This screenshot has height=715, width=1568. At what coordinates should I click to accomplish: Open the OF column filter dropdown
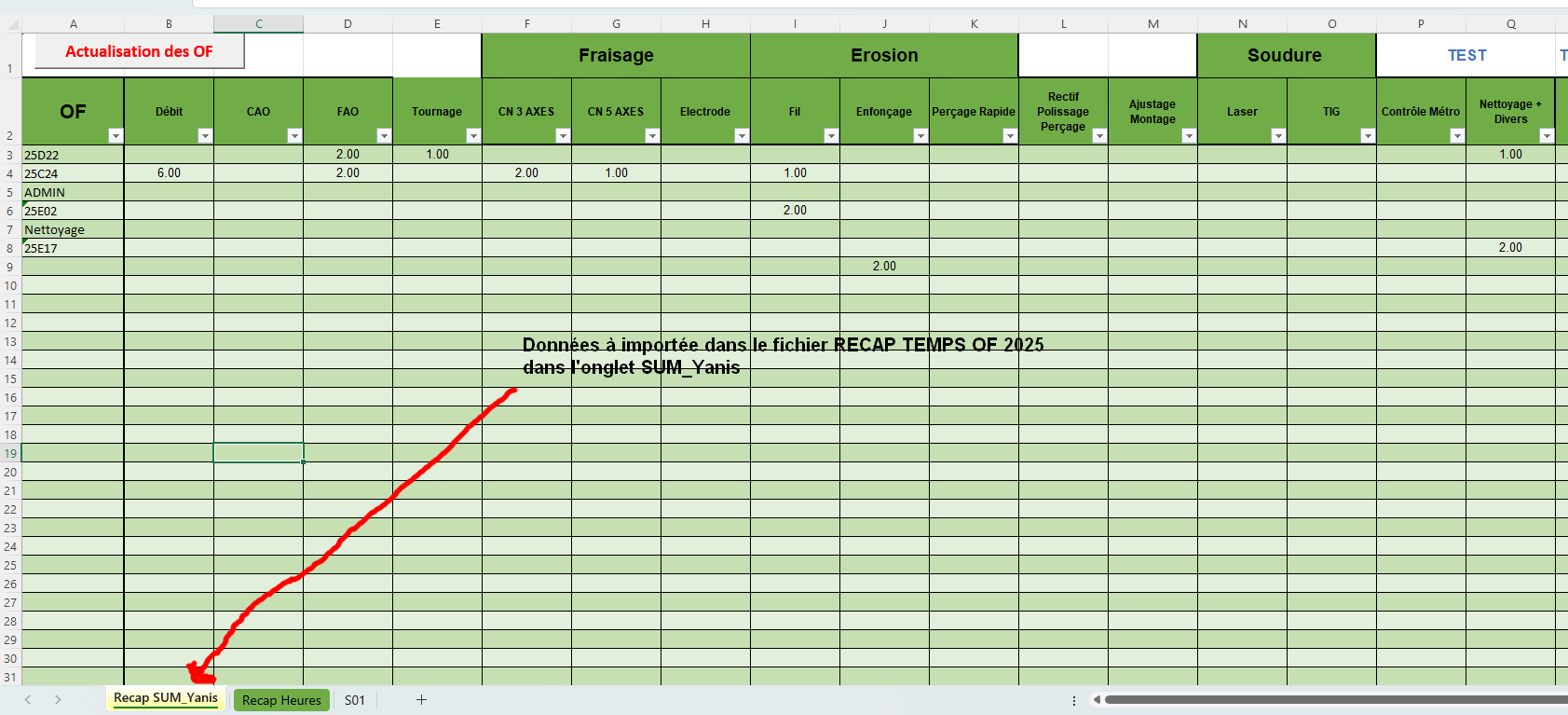pos(116,136)
